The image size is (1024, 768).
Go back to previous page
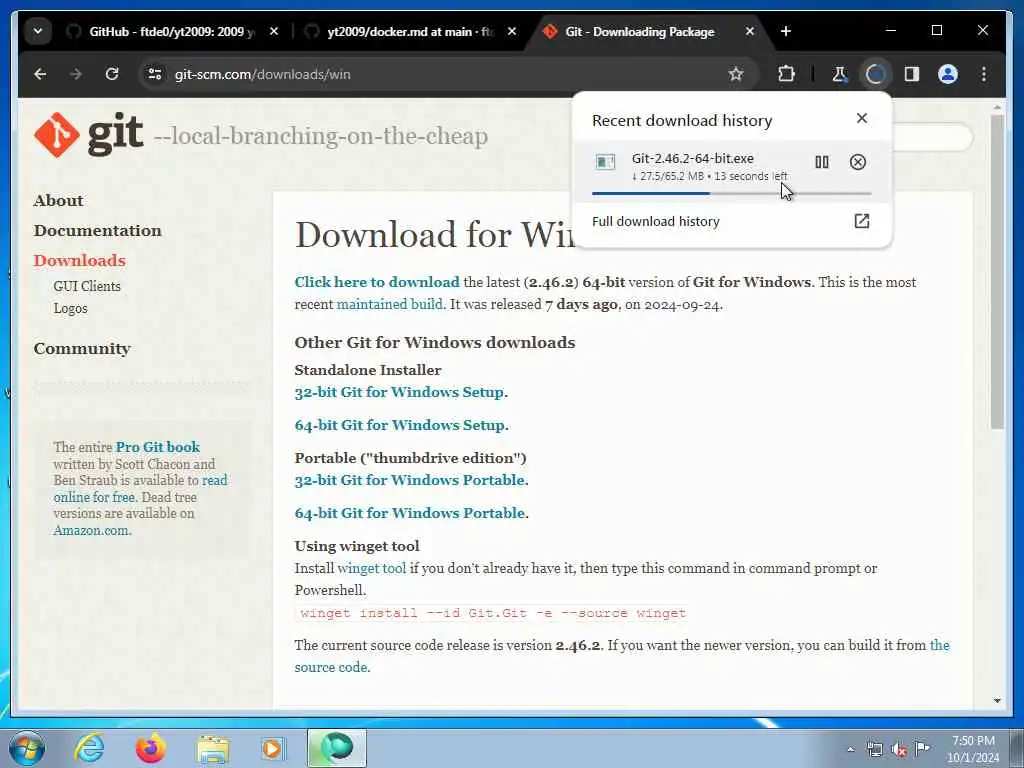click(40, 74)
